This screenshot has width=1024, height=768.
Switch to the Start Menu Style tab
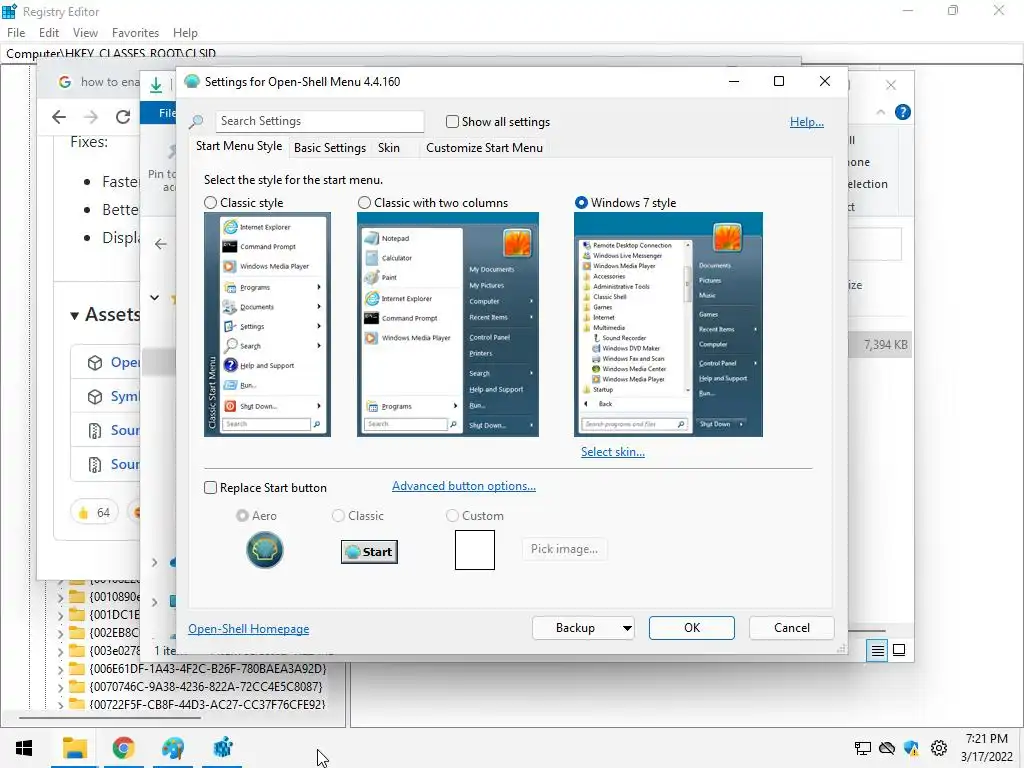point(239,146)
